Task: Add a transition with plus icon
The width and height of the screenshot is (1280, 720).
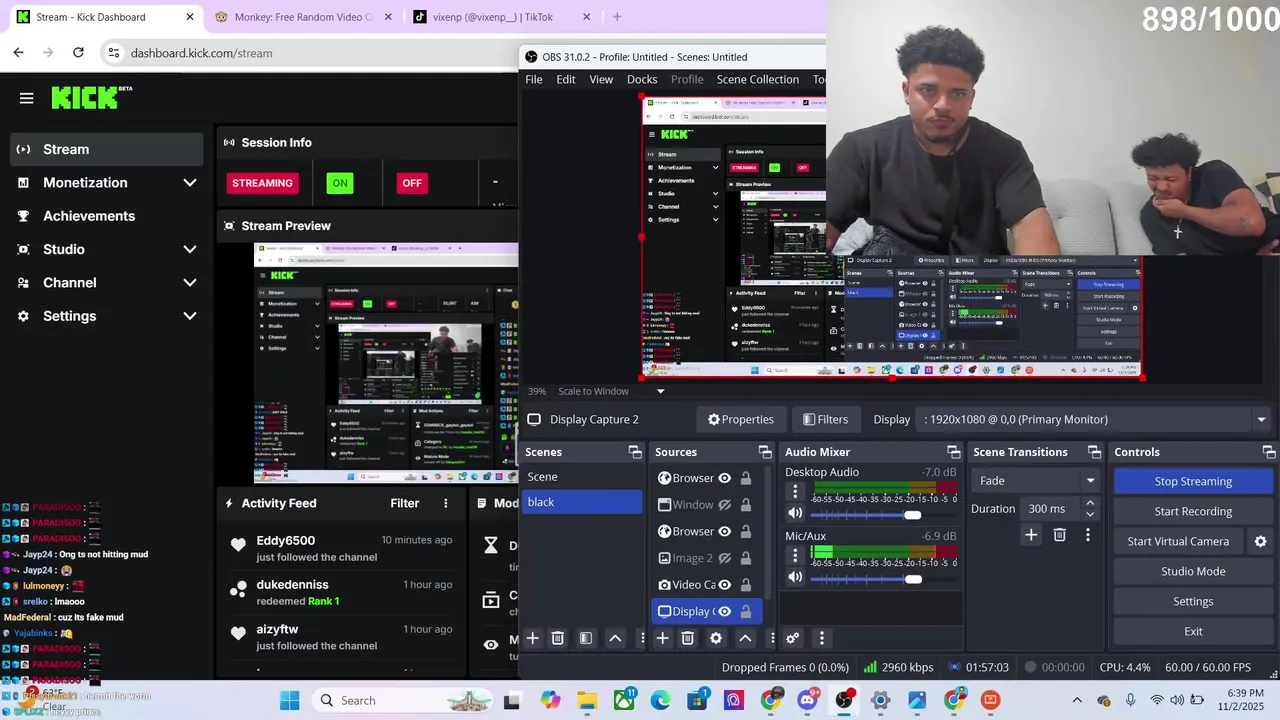Action: pyautogui.click(x=1031, y=535)
